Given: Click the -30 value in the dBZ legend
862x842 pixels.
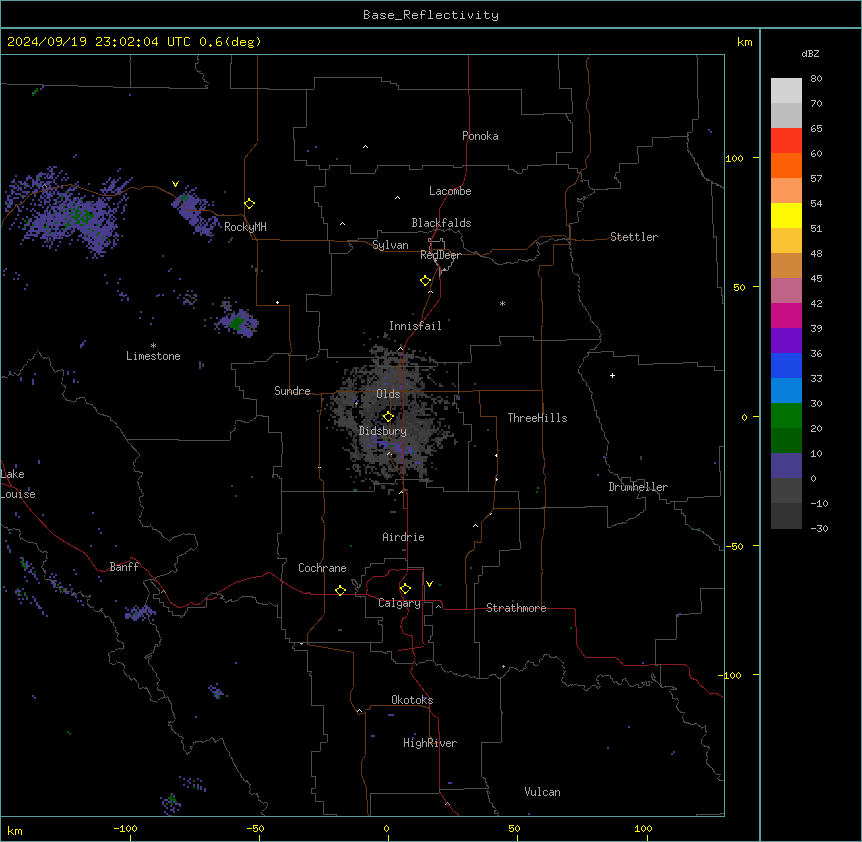Looking at the screenshot, I should [x=819, y=528].
